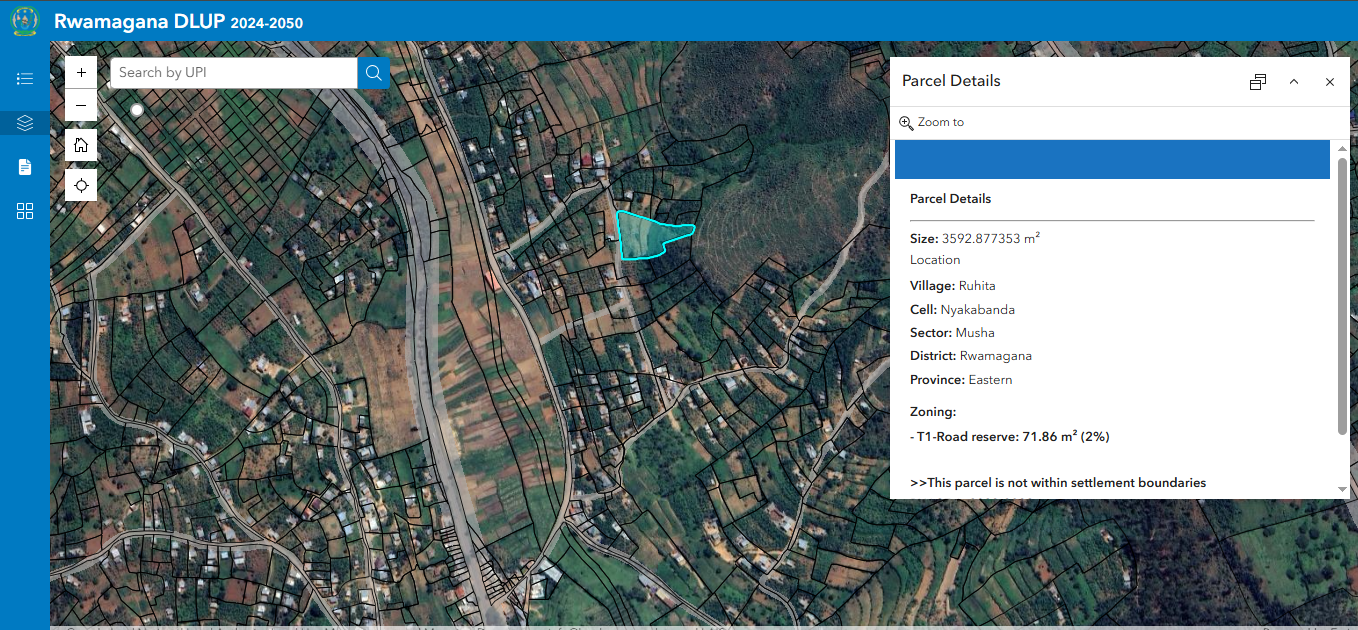The width and height of the screenshot is (1358, 630).
Task: Click the blue header bar in popup
Action: tap(1112, 160)
